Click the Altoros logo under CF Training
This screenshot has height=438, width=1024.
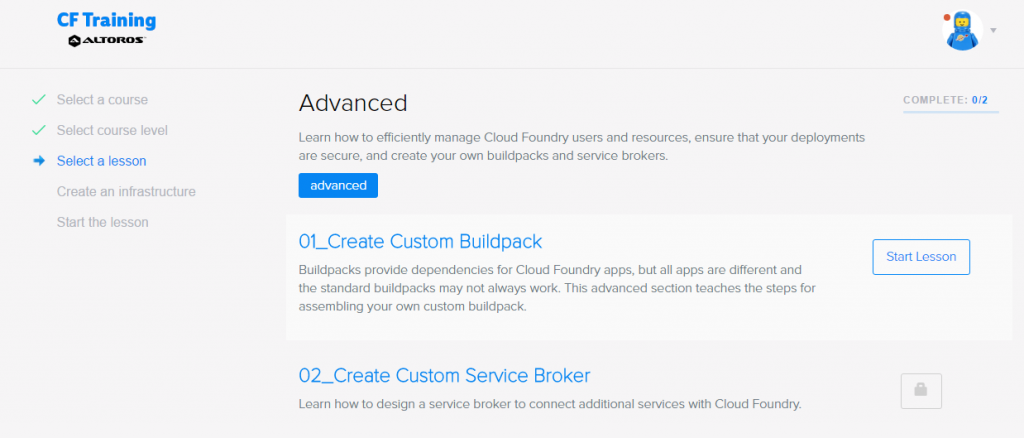106,40
